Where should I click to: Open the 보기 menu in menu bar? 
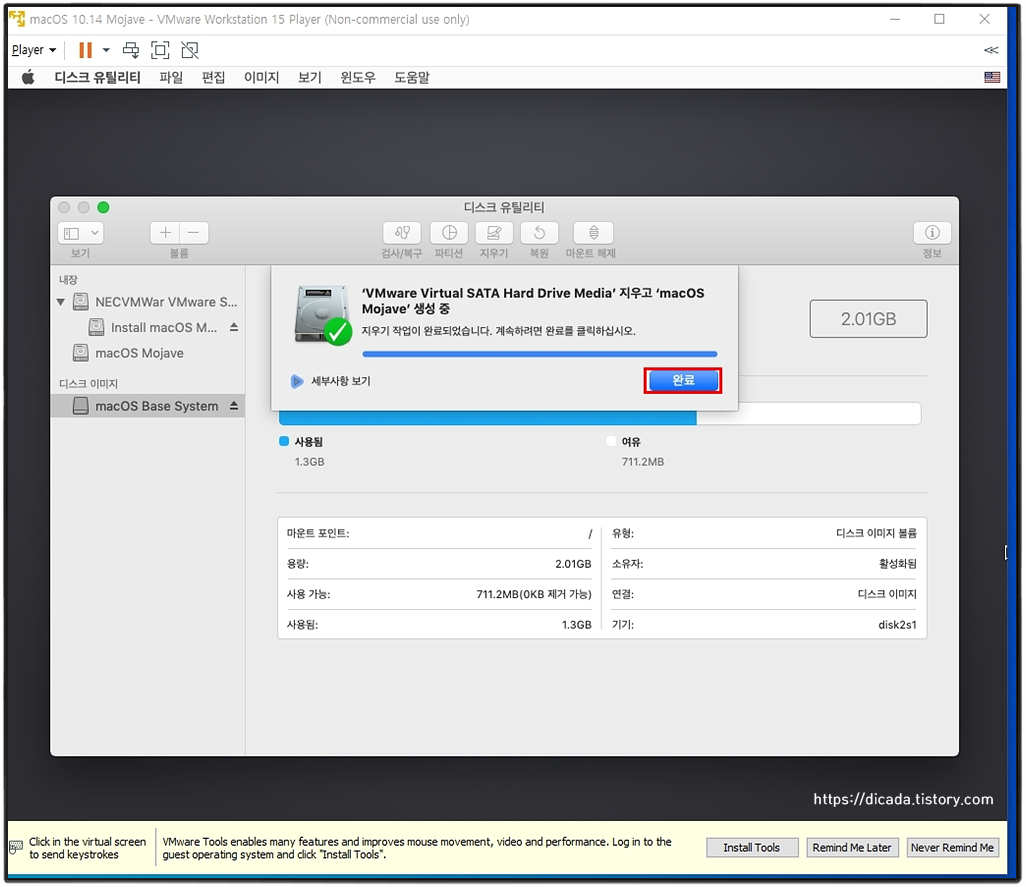310,78
